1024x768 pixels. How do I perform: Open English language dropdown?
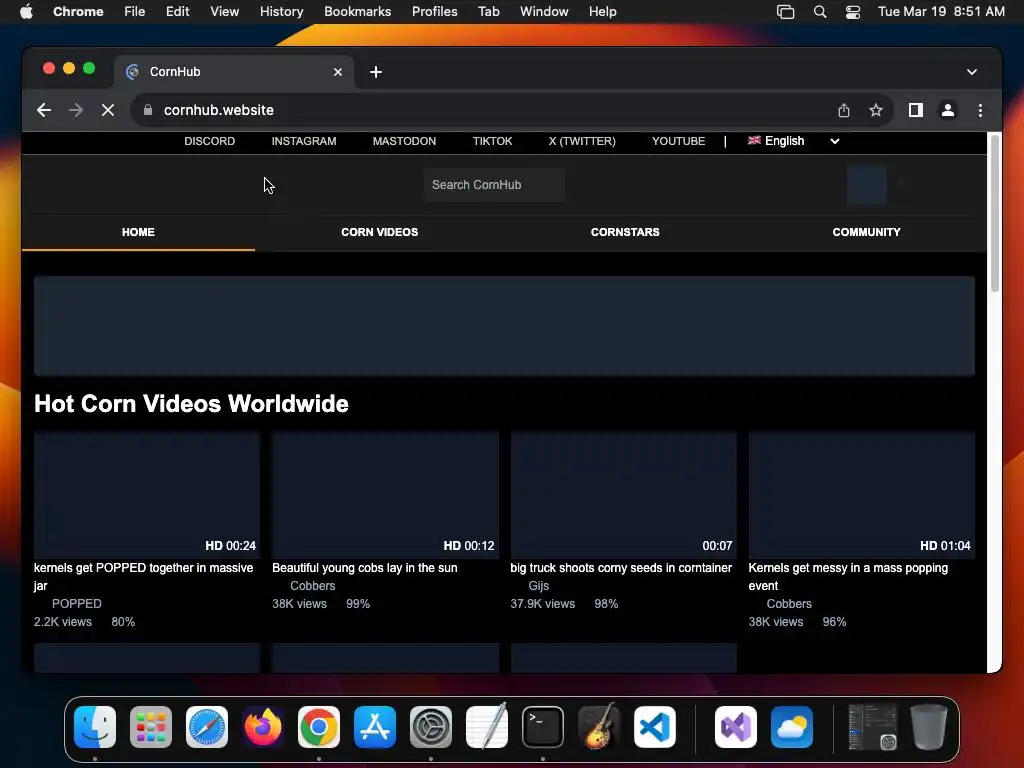pos(793,141)
